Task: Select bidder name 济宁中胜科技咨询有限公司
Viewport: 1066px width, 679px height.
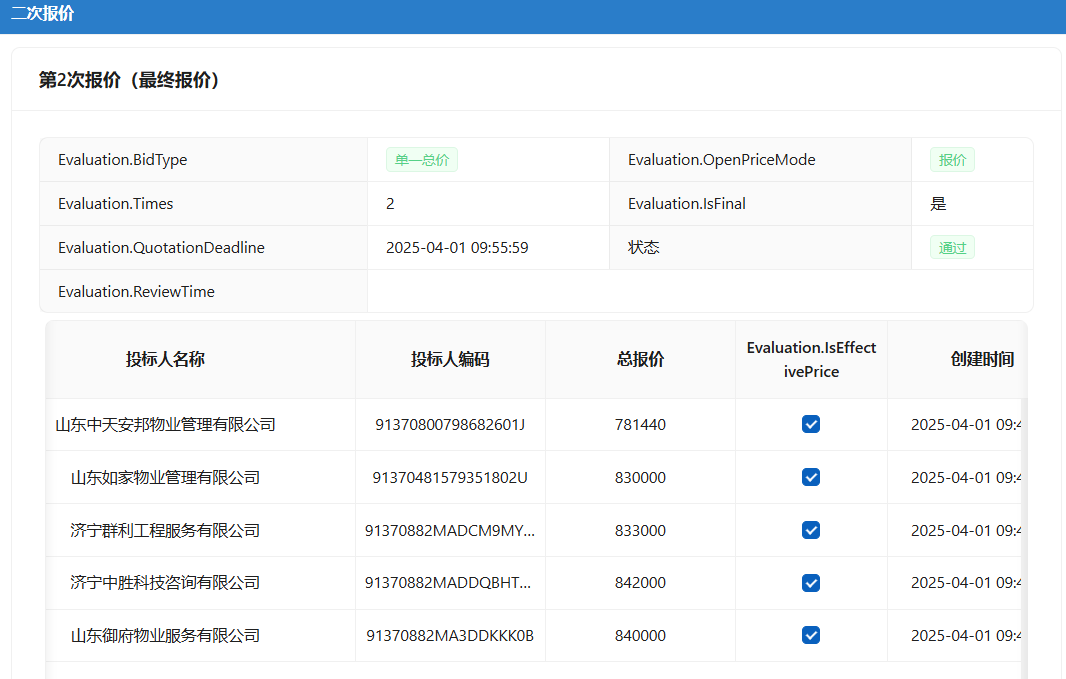Action: coord(165,583)
